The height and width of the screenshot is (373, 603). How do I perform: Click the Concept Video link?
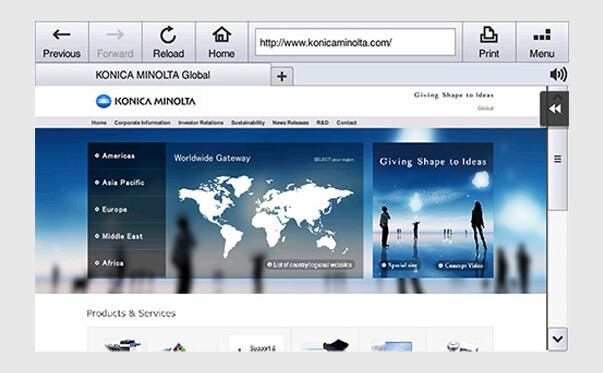(460, 265)
